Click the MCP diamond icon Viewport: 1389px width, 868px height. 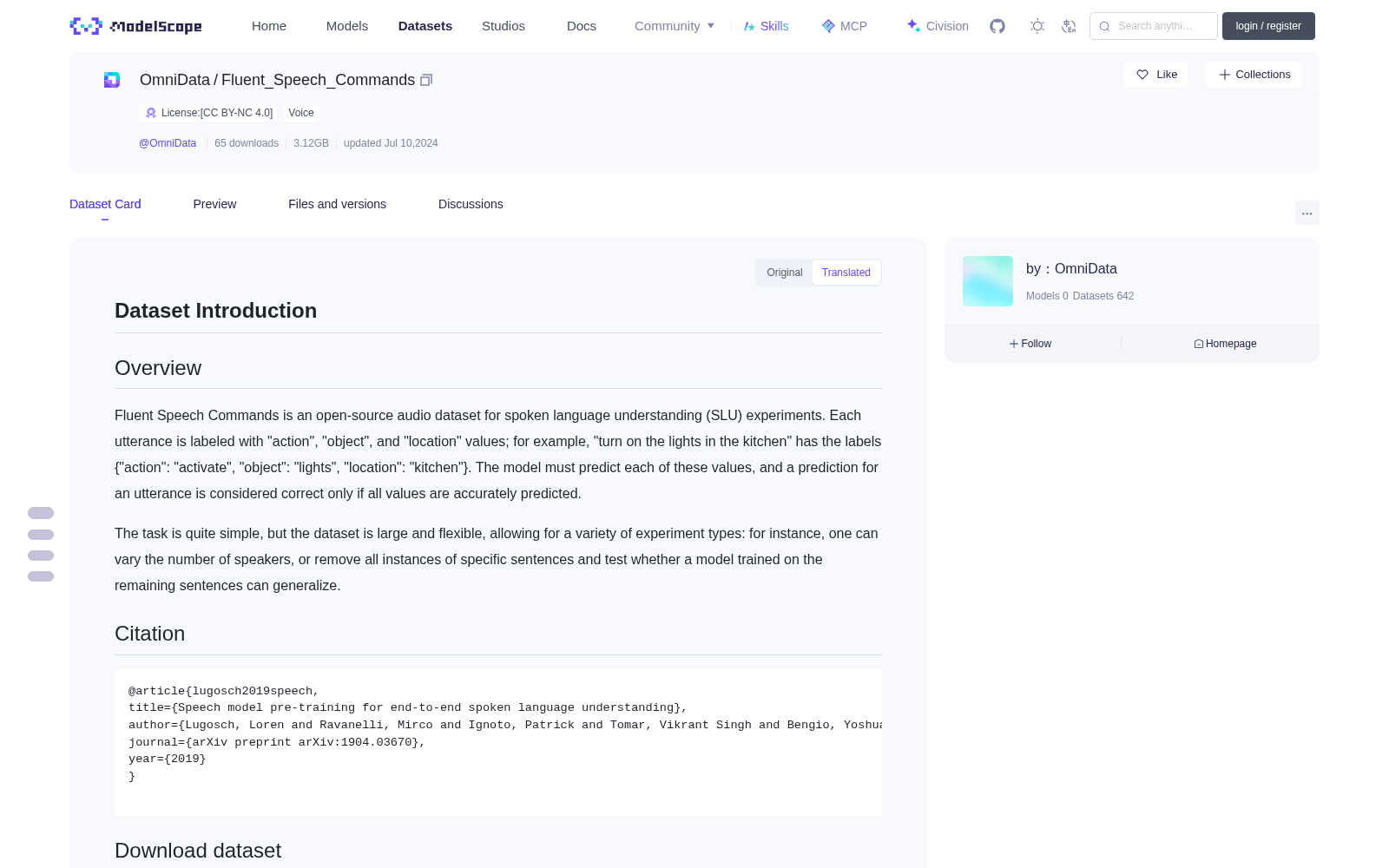coord(828,26)
